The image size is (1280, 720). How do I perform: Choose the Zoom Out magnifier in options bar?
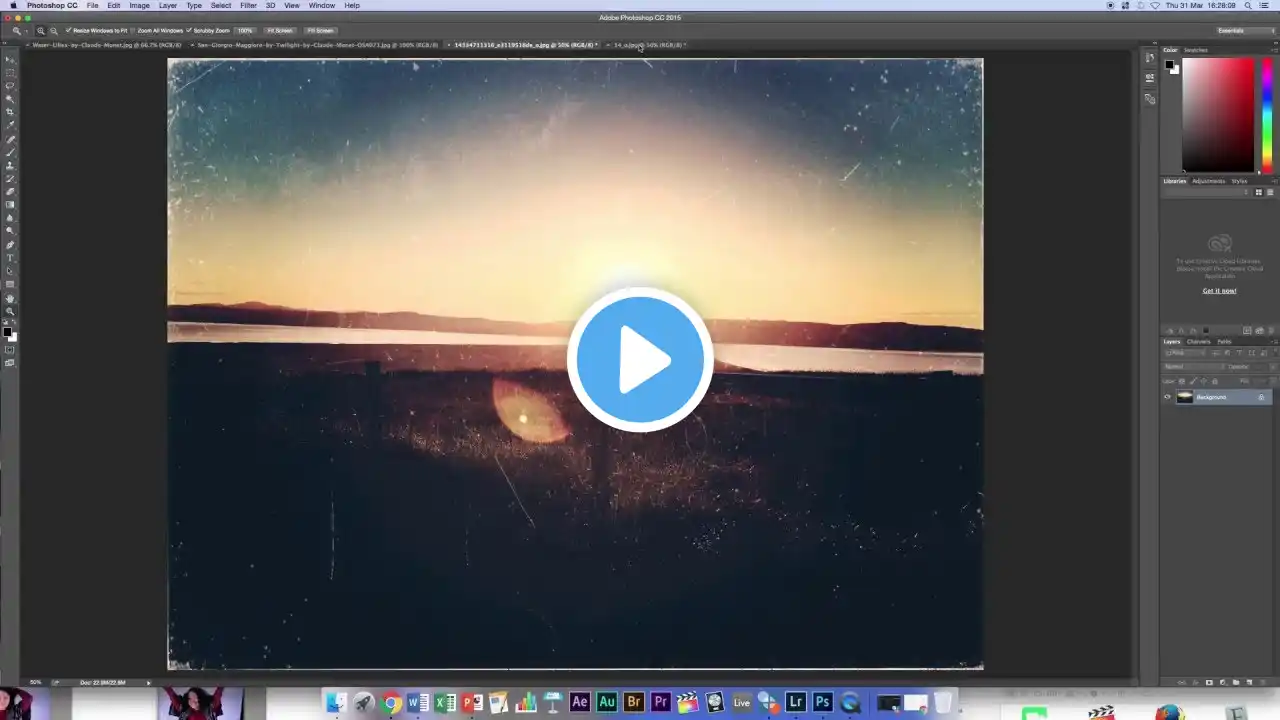click(x=54, y=31)
